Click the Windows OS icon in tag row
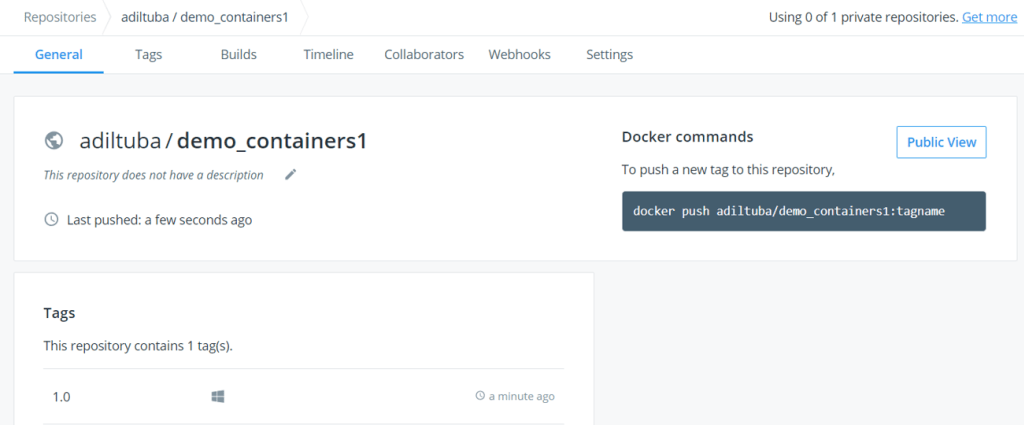The height and width of the screenshot is (425, 1024). coord(218,396)
